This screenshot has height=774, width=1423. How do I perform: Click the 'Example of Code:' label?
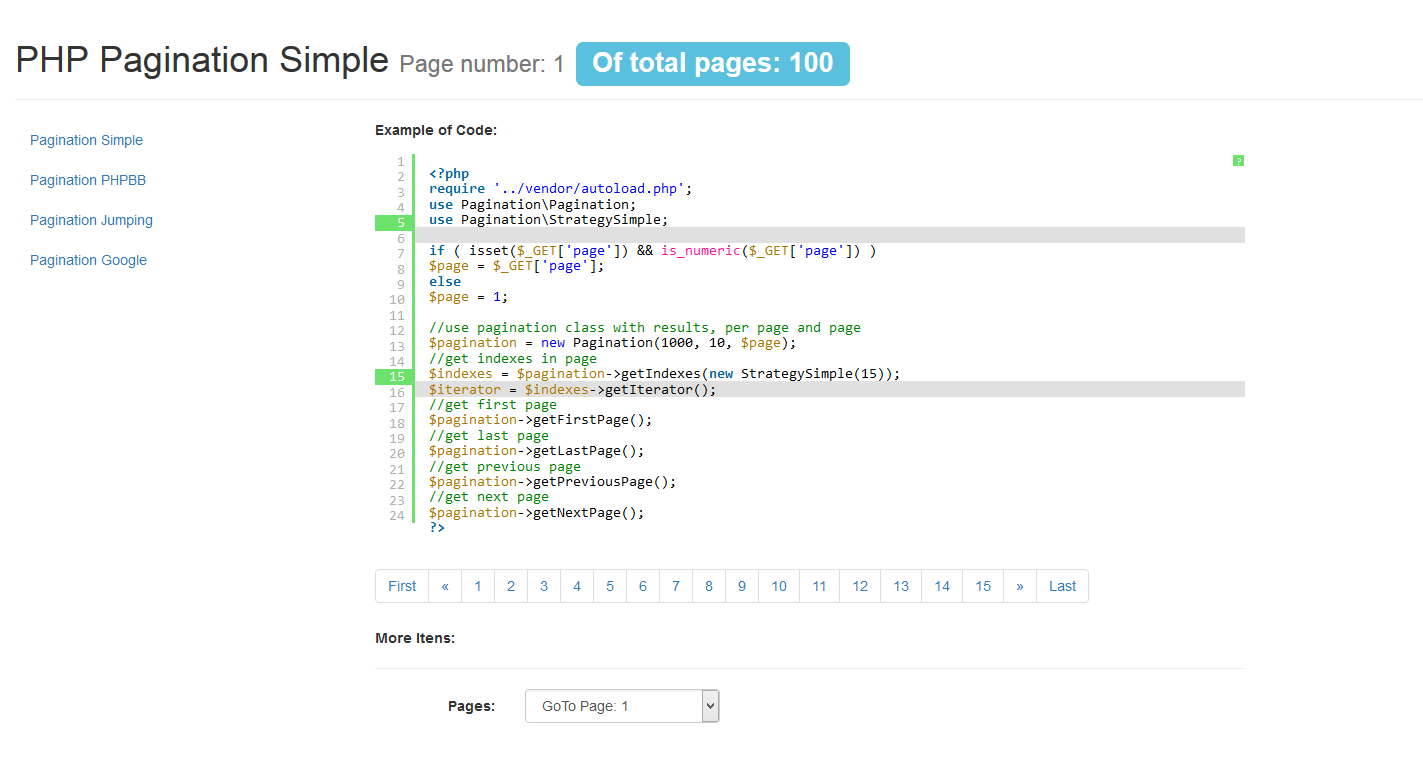(436, 130)
